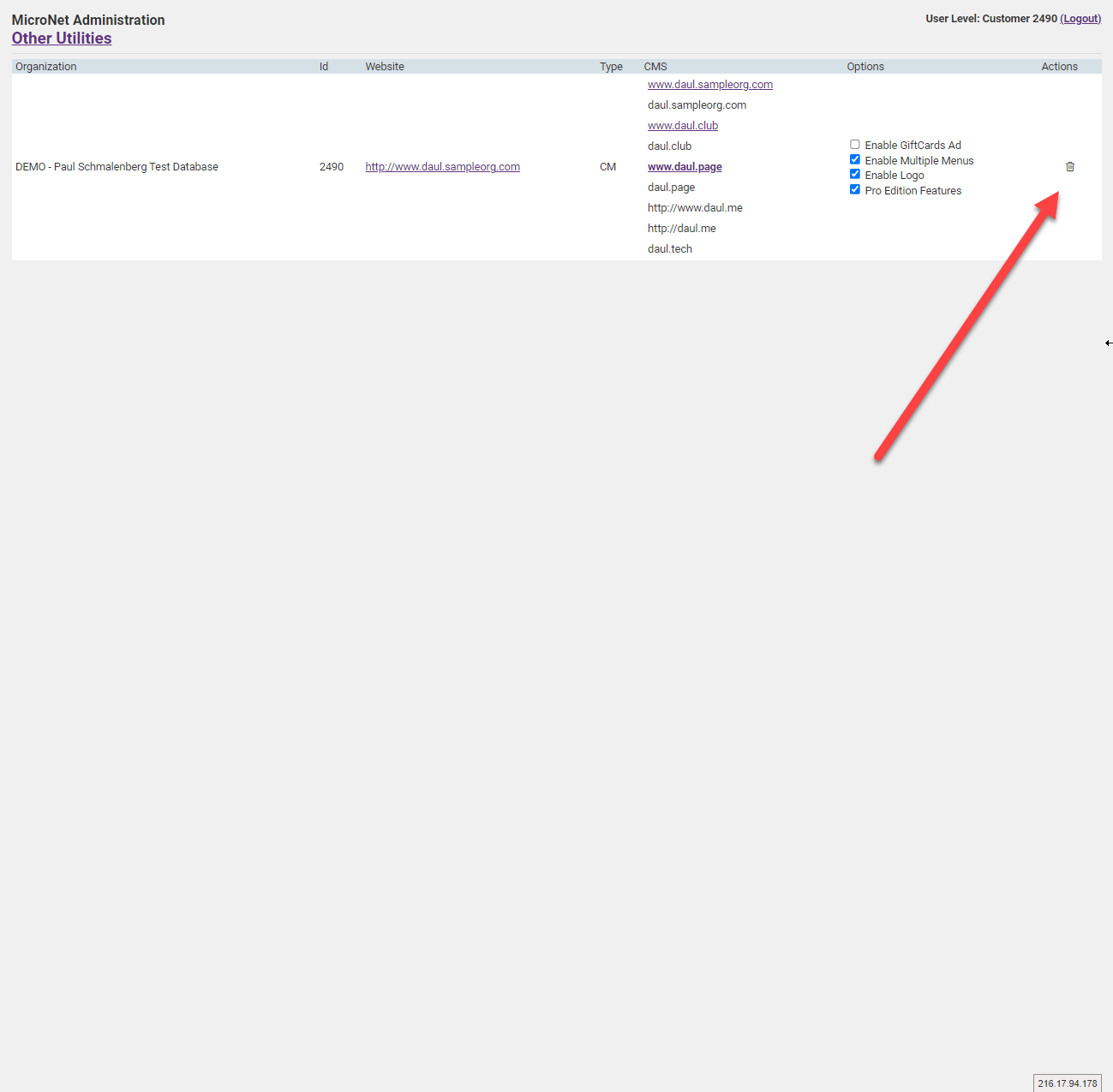Viewport: 1113px width, 1092px height.
Task: Click the Type column header
Action: tap(611, 67)
